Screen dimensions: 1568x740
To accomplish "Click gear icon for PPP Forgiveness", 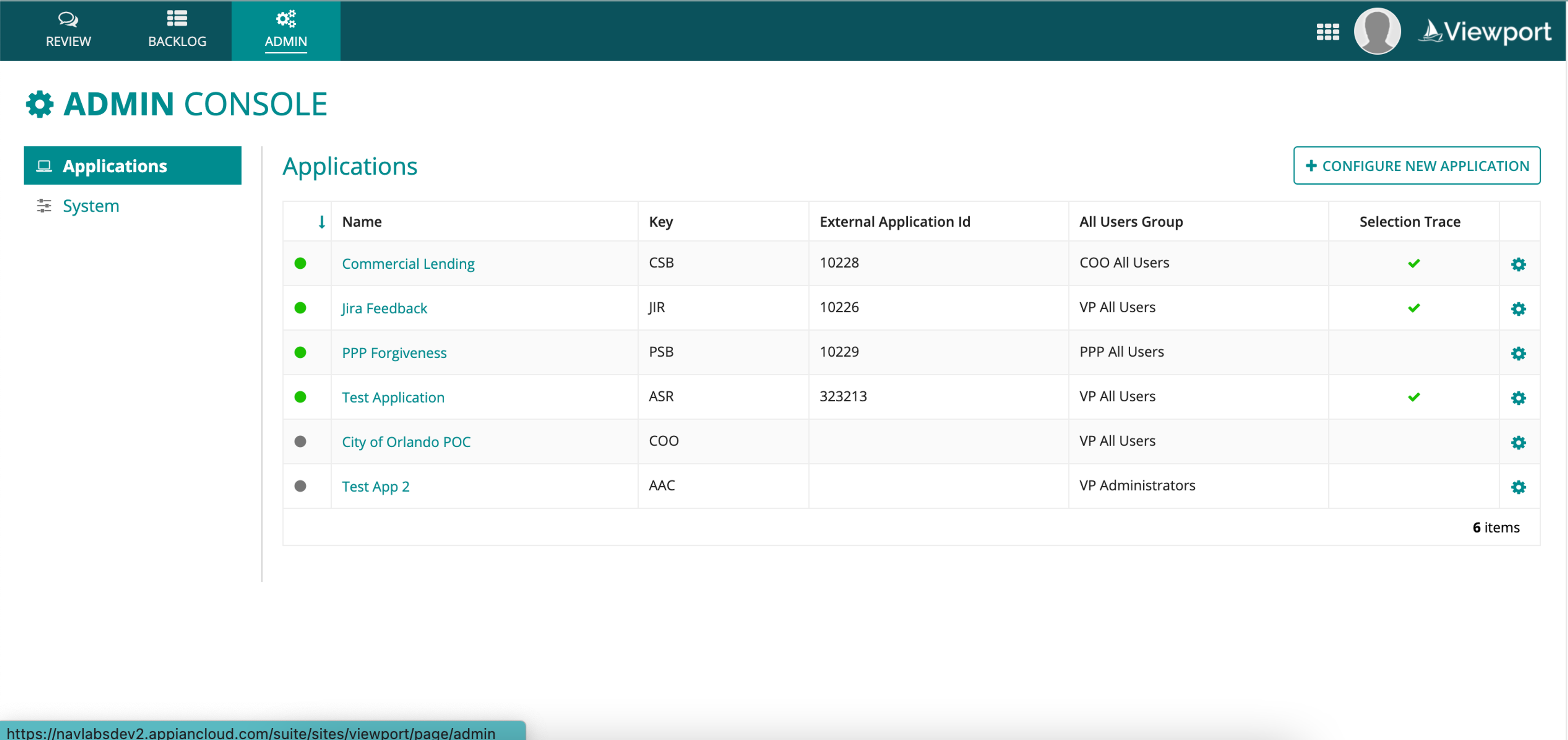I will click(1518, 353).
